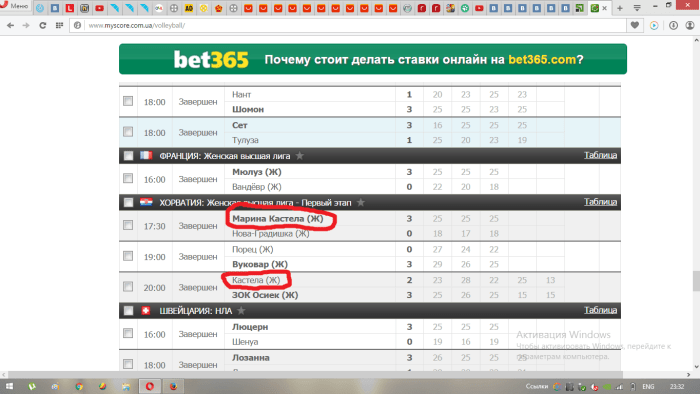Go back with the browser back arrow
Image resolution: width=700 pixels, height=394 pixels.
(10, 25)
